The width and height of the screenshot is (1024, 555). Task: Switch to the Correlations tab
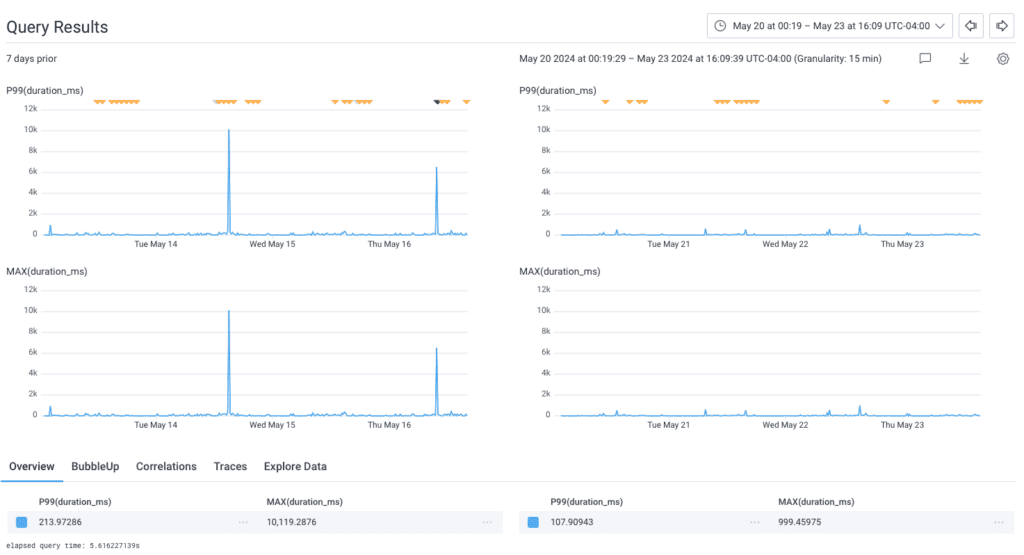[x=166, y=467]
